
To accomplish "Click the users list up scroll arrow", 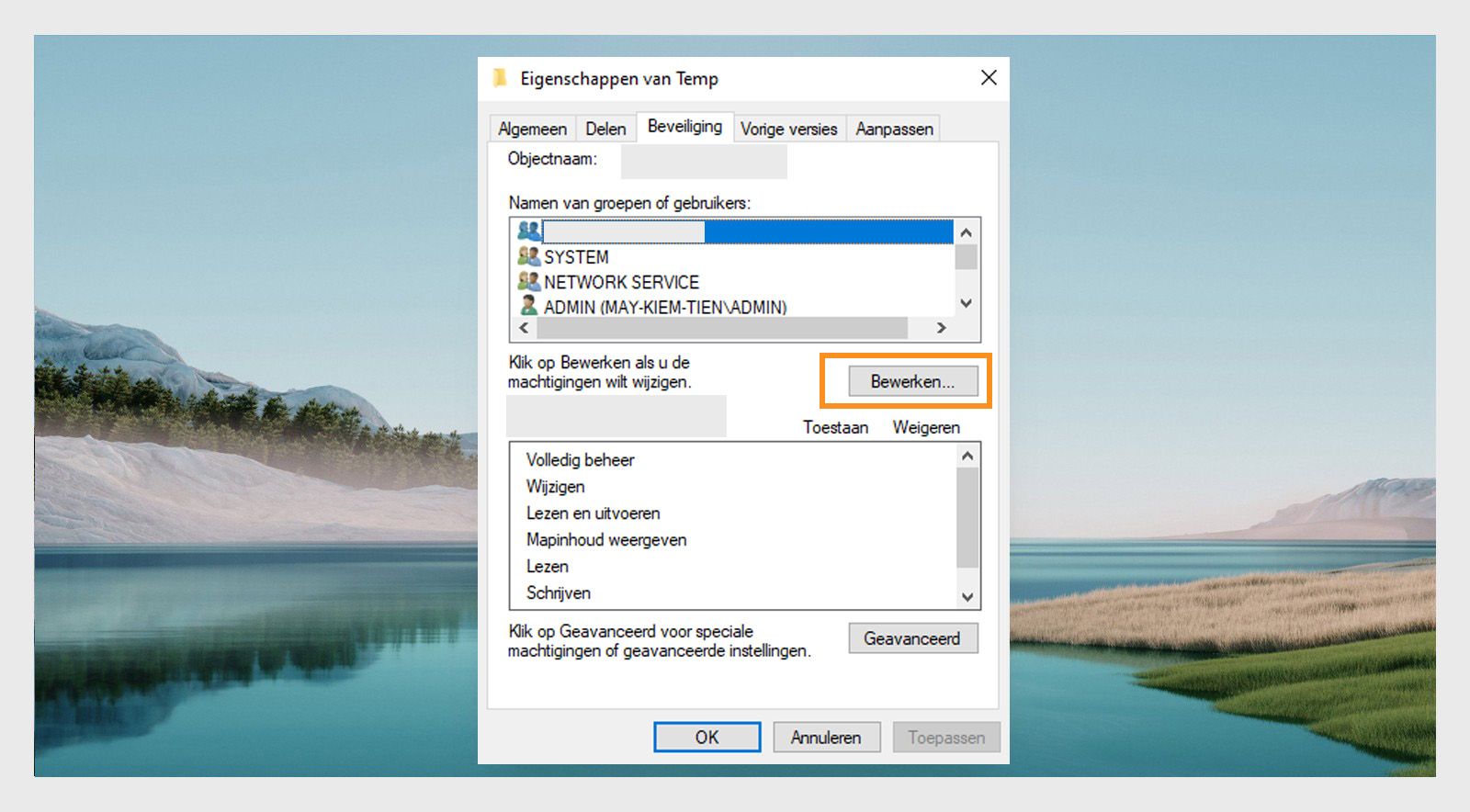I will point(966,232).
